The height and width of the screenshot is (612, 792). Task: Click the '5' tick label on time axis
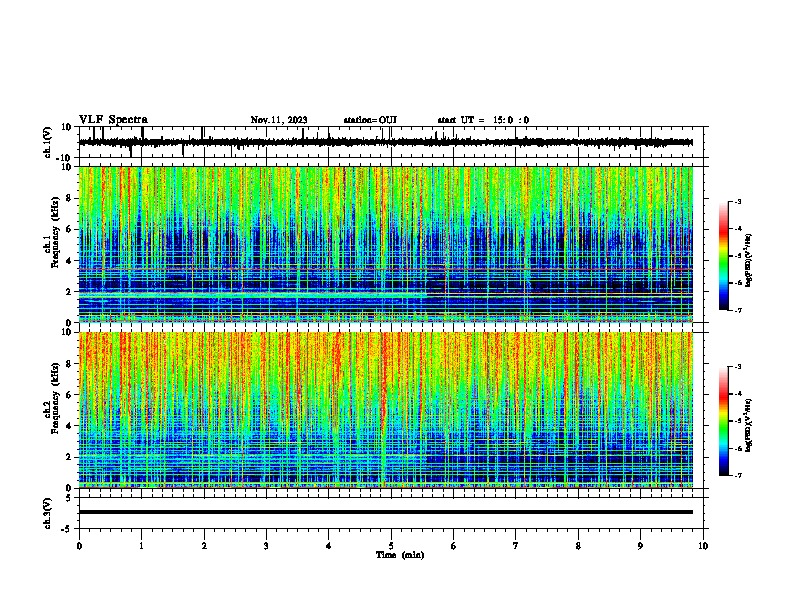point(391,546)
